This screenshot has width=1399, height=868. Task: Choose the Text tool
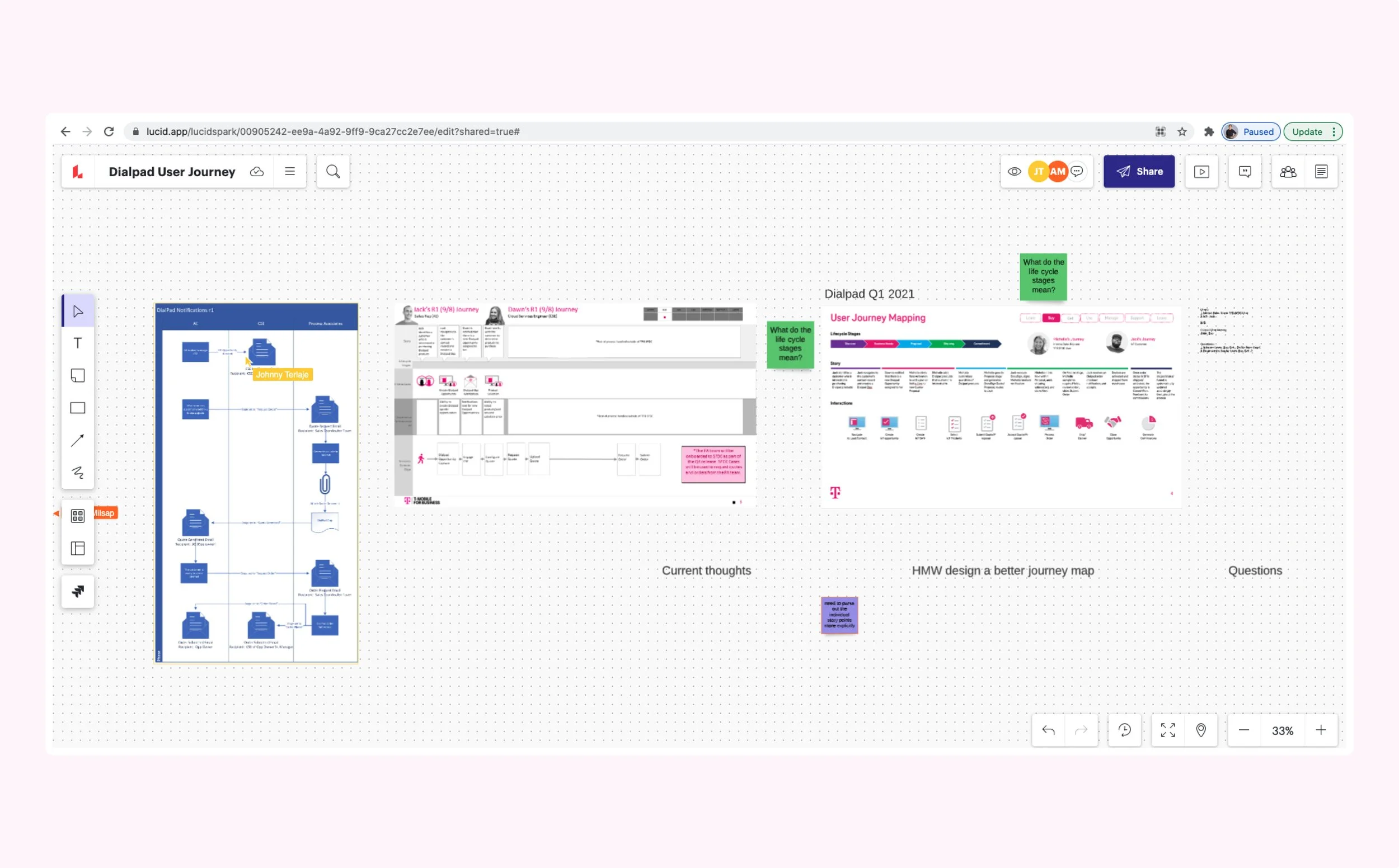tap(78, 343)
